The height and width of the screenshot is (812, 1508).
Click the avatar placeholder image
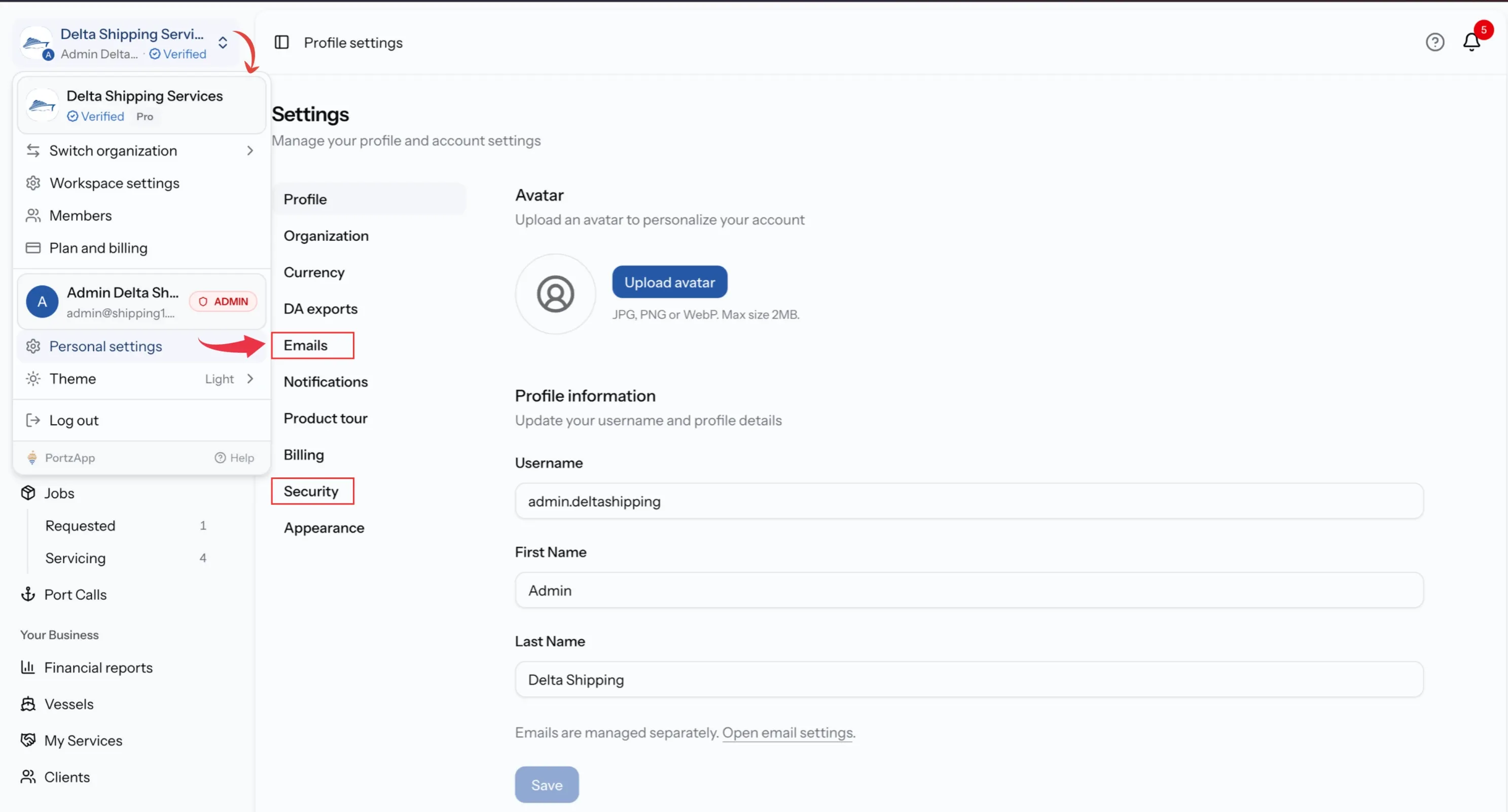click(x=555, y=293)
